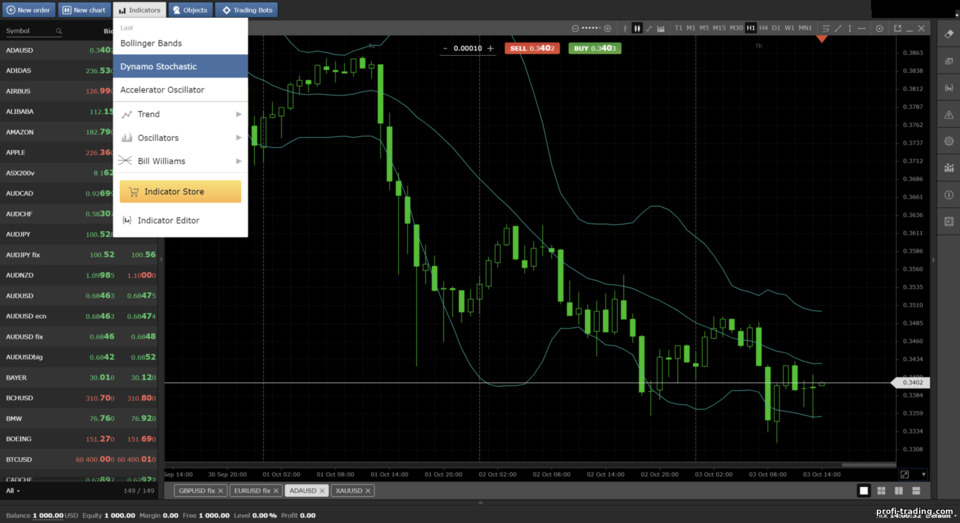Select BTCUSD in symbol list
Viewport: 960px width, 523px height.
pyautogui.click(x=79, y=459)
